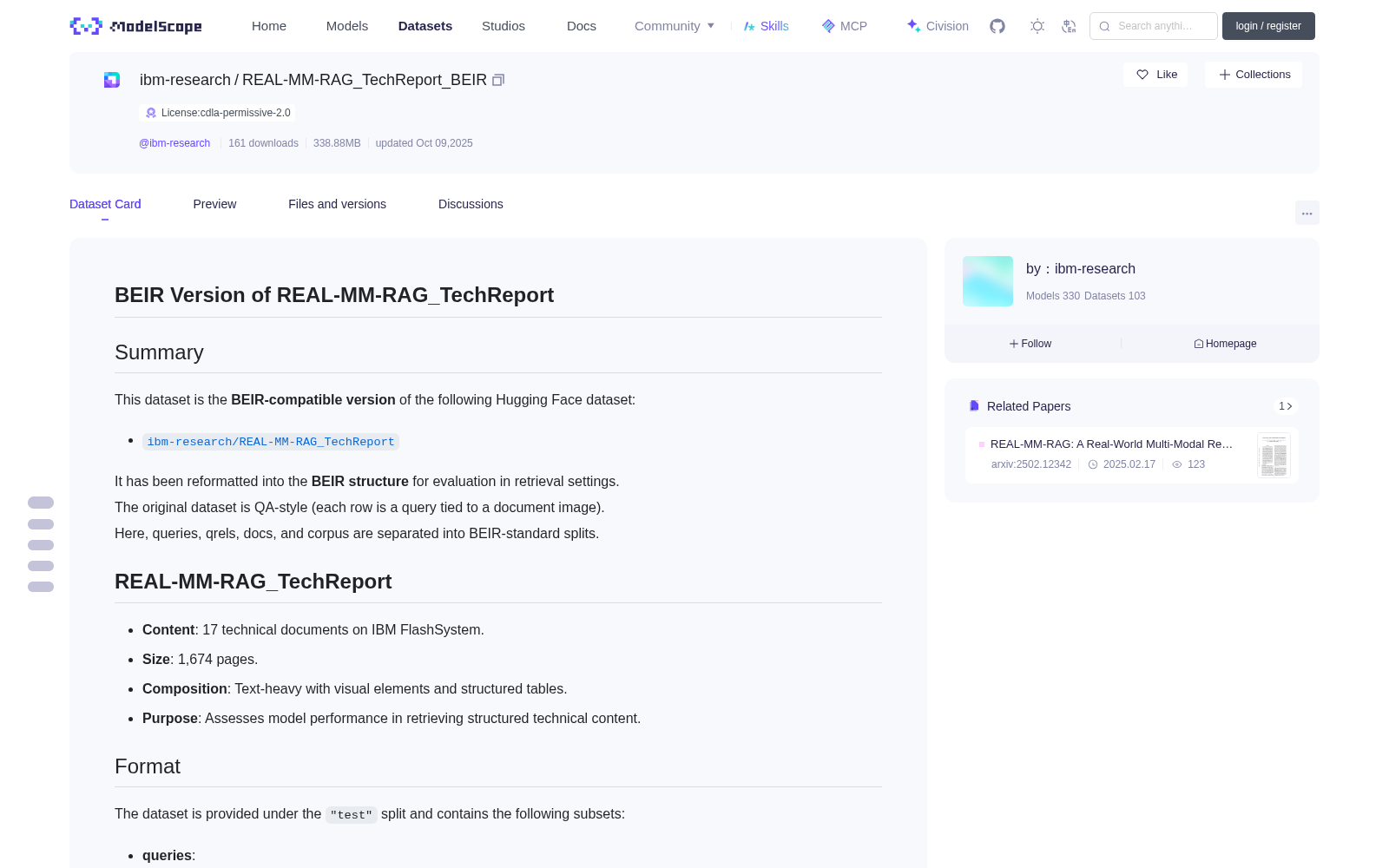This screenshot has width=1389, height=868.
Task: Toggle light/dark theme sun icon
Action: (1037, 26)
